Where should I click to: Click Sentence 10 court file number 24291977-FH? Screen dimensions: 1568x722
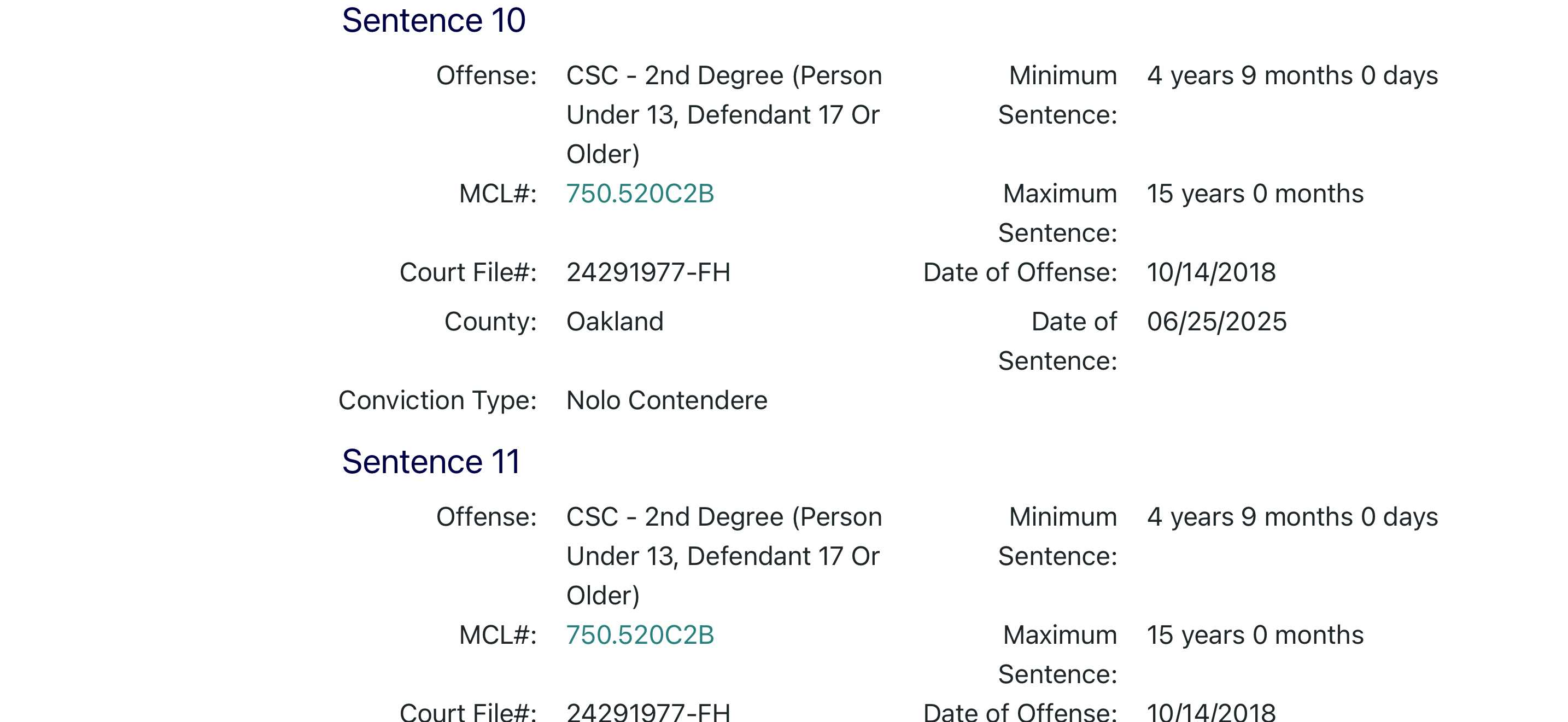(x=648, y=272)
